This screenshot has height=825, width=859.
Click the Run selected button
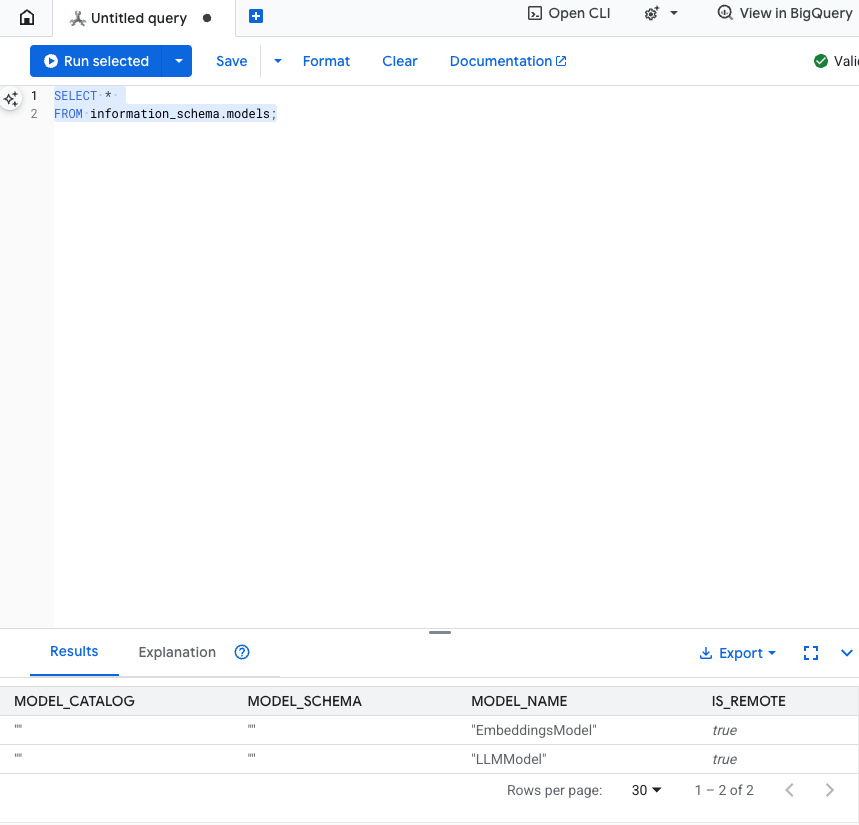[96, 61]
